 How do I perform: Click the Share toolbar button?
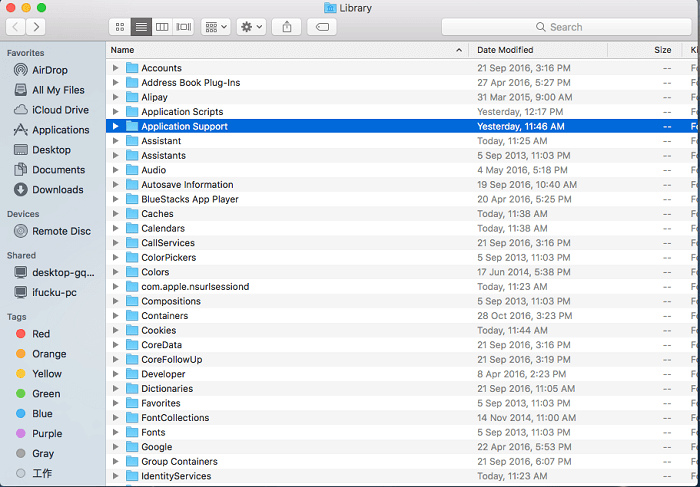point(287,27)
